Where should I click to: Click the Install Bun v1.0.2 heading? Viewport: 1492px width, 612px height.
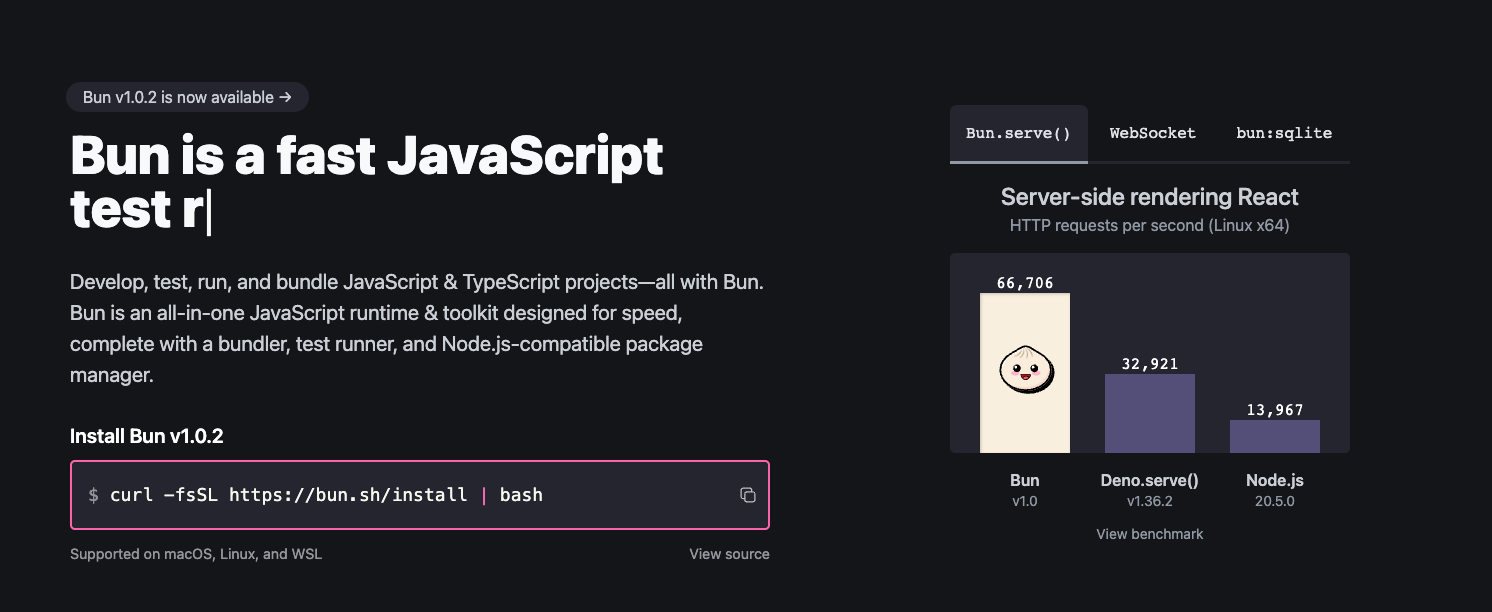pos(147,436)
